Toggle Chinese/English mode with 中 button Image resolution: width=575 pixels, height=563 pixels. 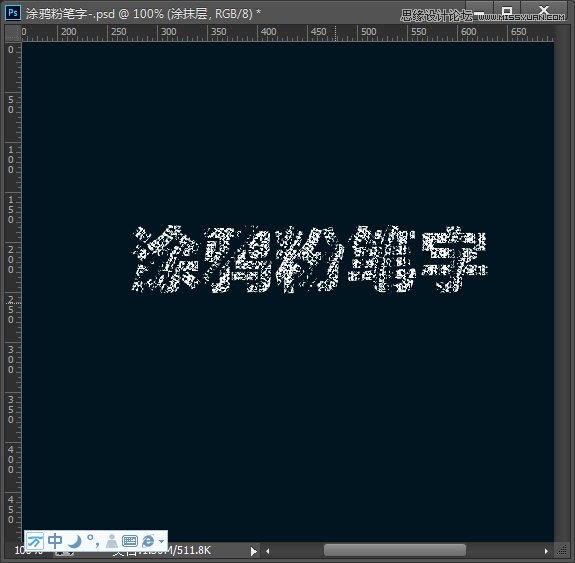(x=55, y=541)
